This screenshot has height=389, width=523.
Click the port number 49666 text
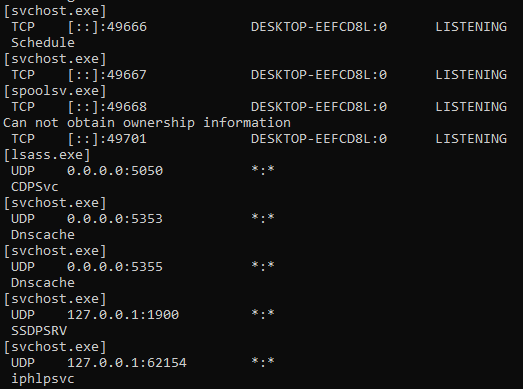click(127, 27)
